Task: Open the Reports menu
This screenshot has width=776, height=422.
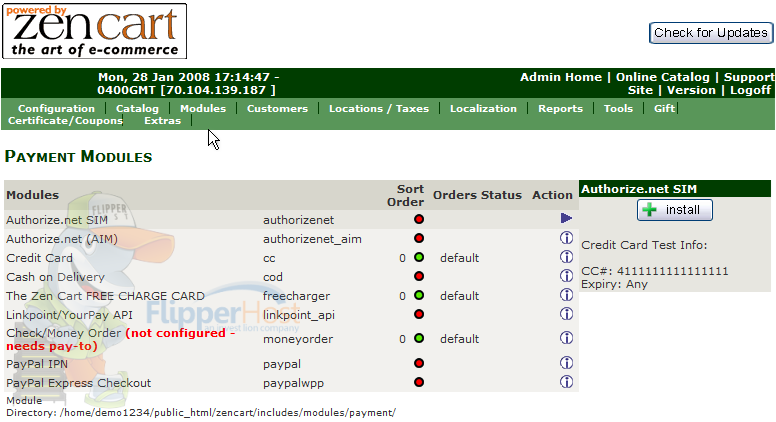Action: click(x=560, y=108)
